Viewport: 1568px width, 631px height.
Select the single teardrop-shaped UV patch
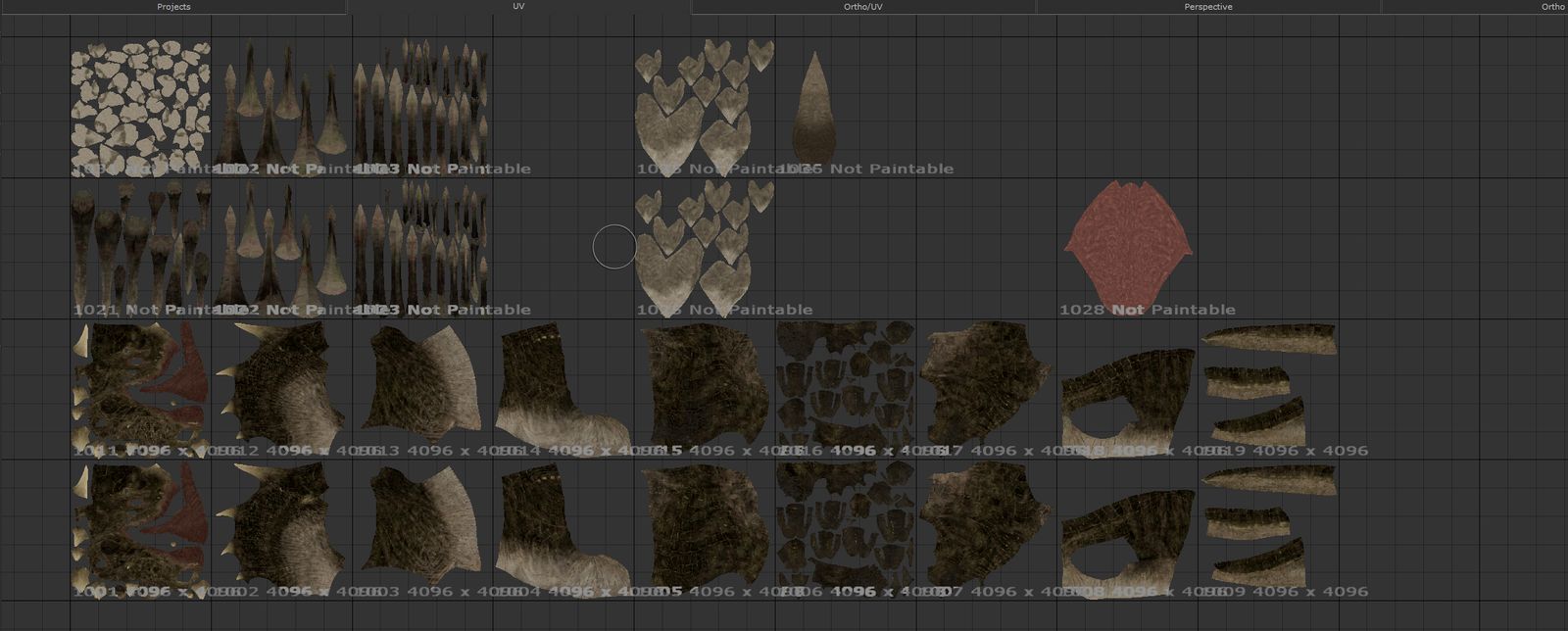812,113
